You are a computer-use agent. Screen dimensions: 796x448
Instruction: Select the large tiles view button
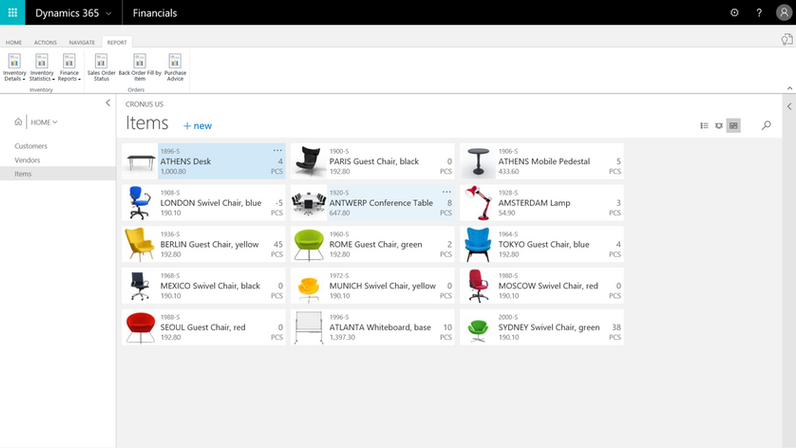733,126
